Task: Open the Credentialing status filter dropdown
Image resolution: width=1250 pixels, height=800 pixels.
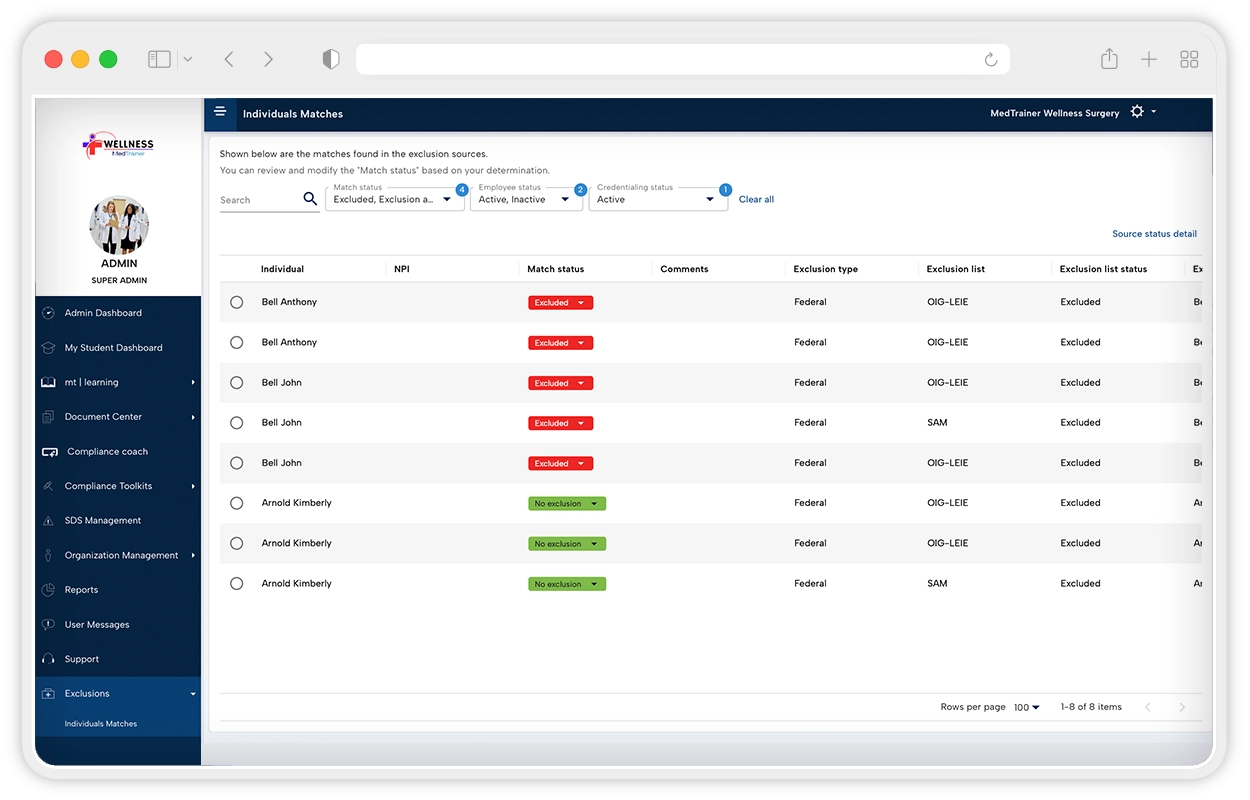Action: [x=657, y=199]
